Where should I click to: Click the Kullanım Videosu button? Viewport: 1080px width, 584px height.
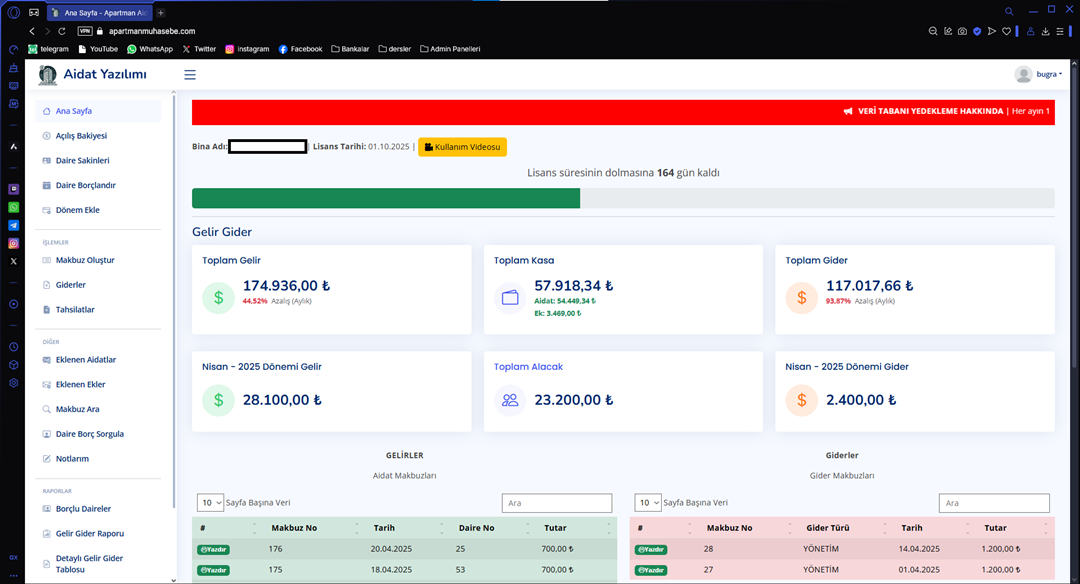point(462,147)
